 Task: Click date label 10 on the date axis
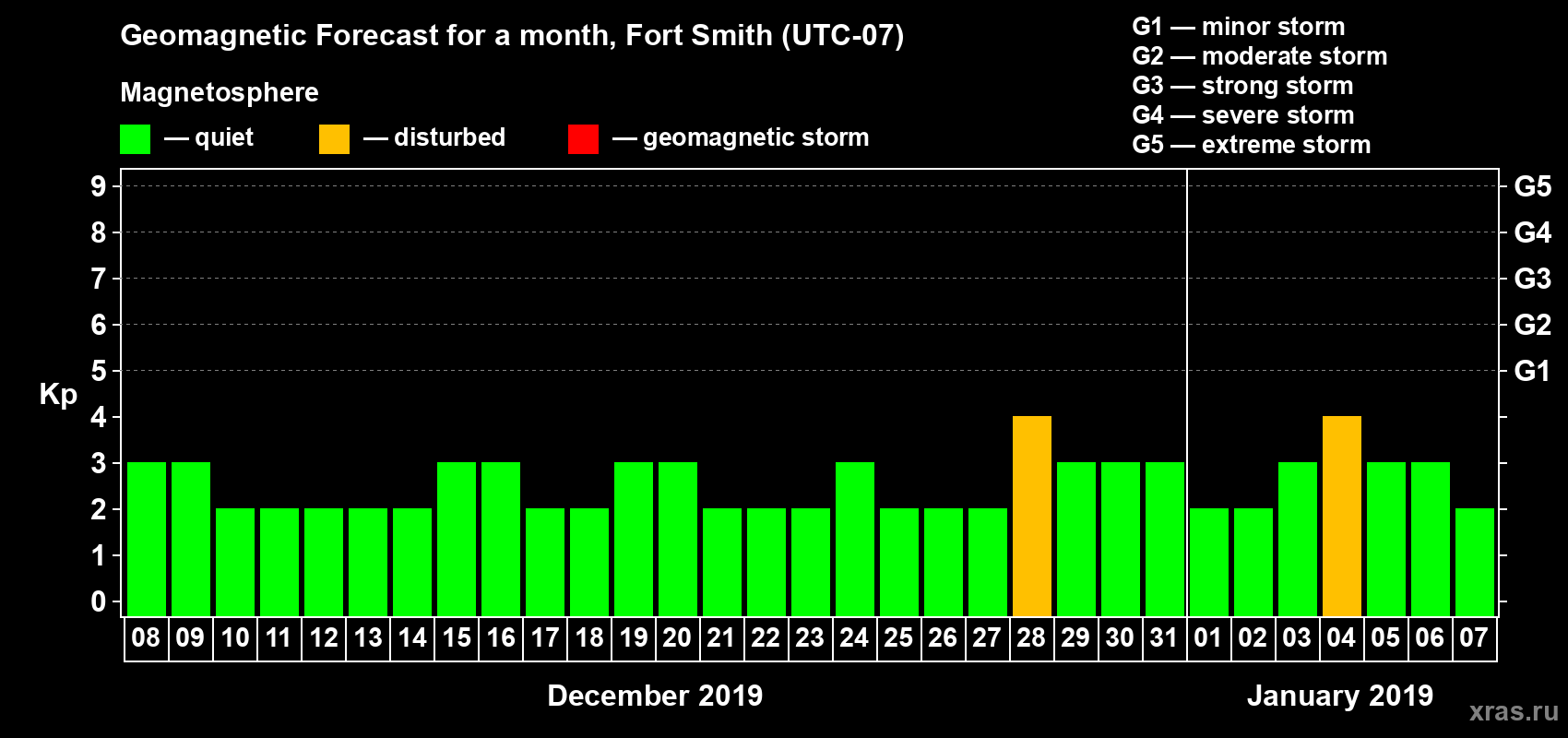[x=235, y=638]
